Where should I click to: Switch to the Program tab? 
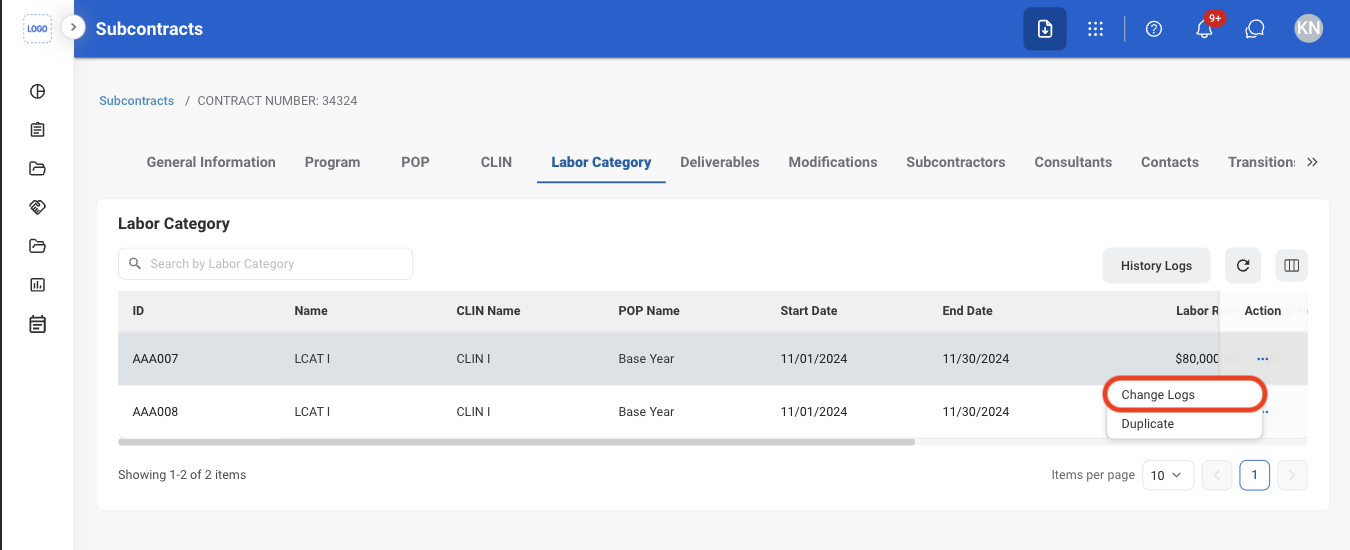click(332, 162)
